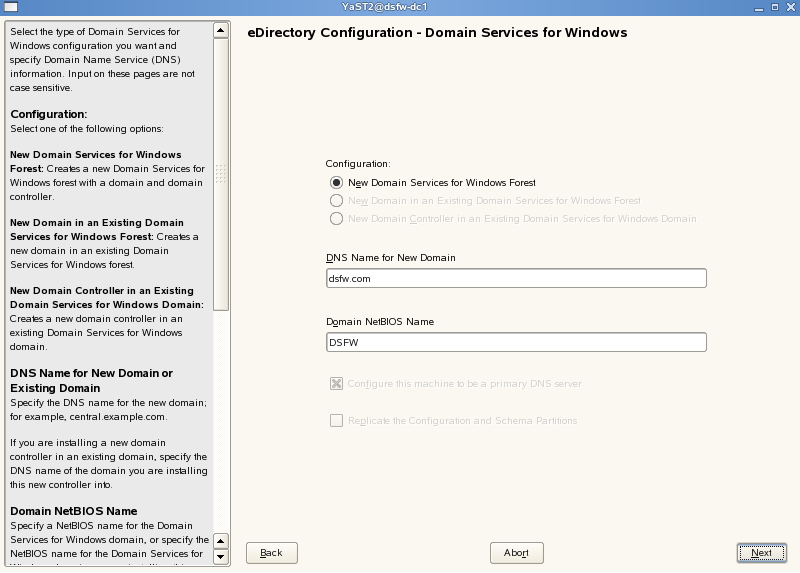The width and height of the screenshot is (800, 573).
Task: Choose New Domain in an Existing Forest option
Action: pos(336,201)
